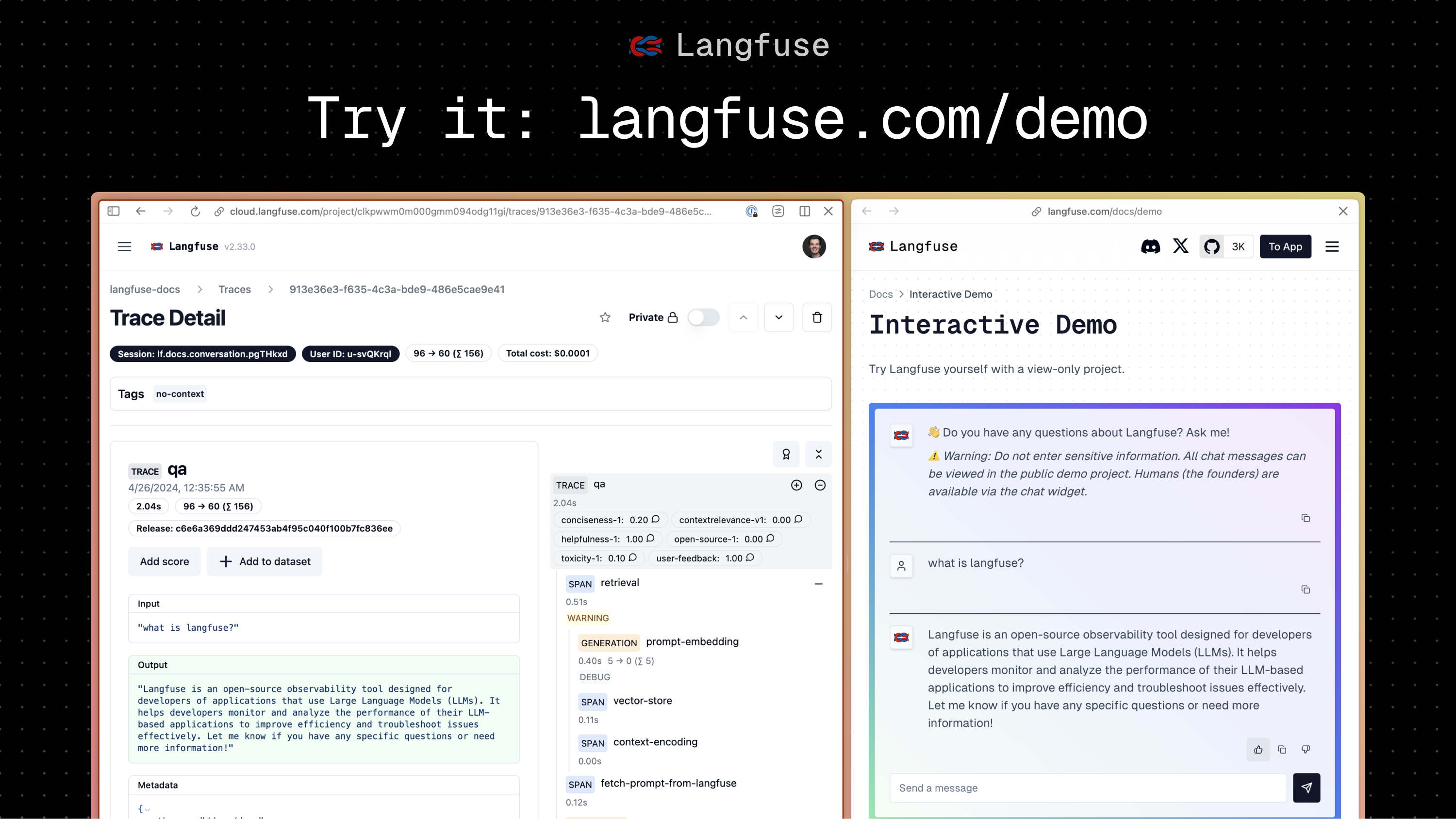1456x819 pixels.
Task: Toggle the Private trace switch
Action: pos(704,318)
